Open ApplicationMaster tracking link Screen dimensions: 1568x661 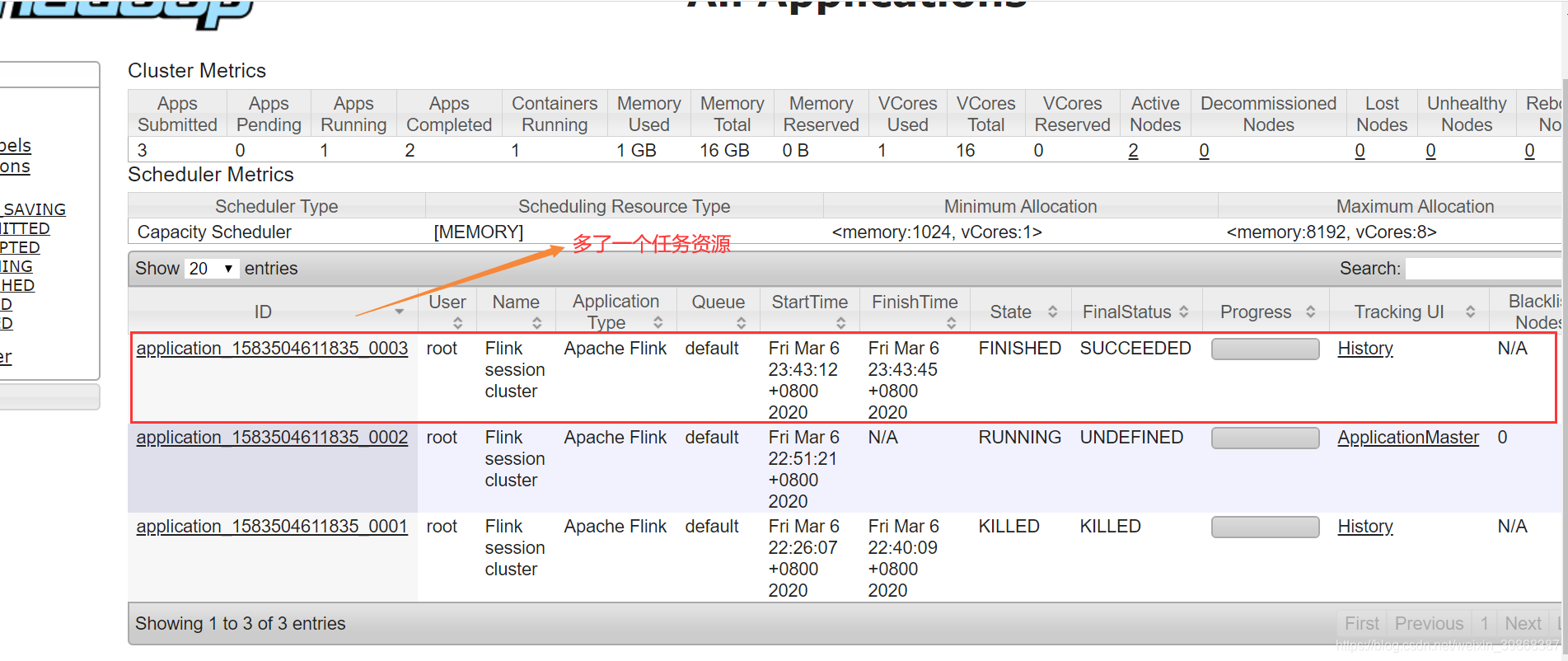[1408, 438]
